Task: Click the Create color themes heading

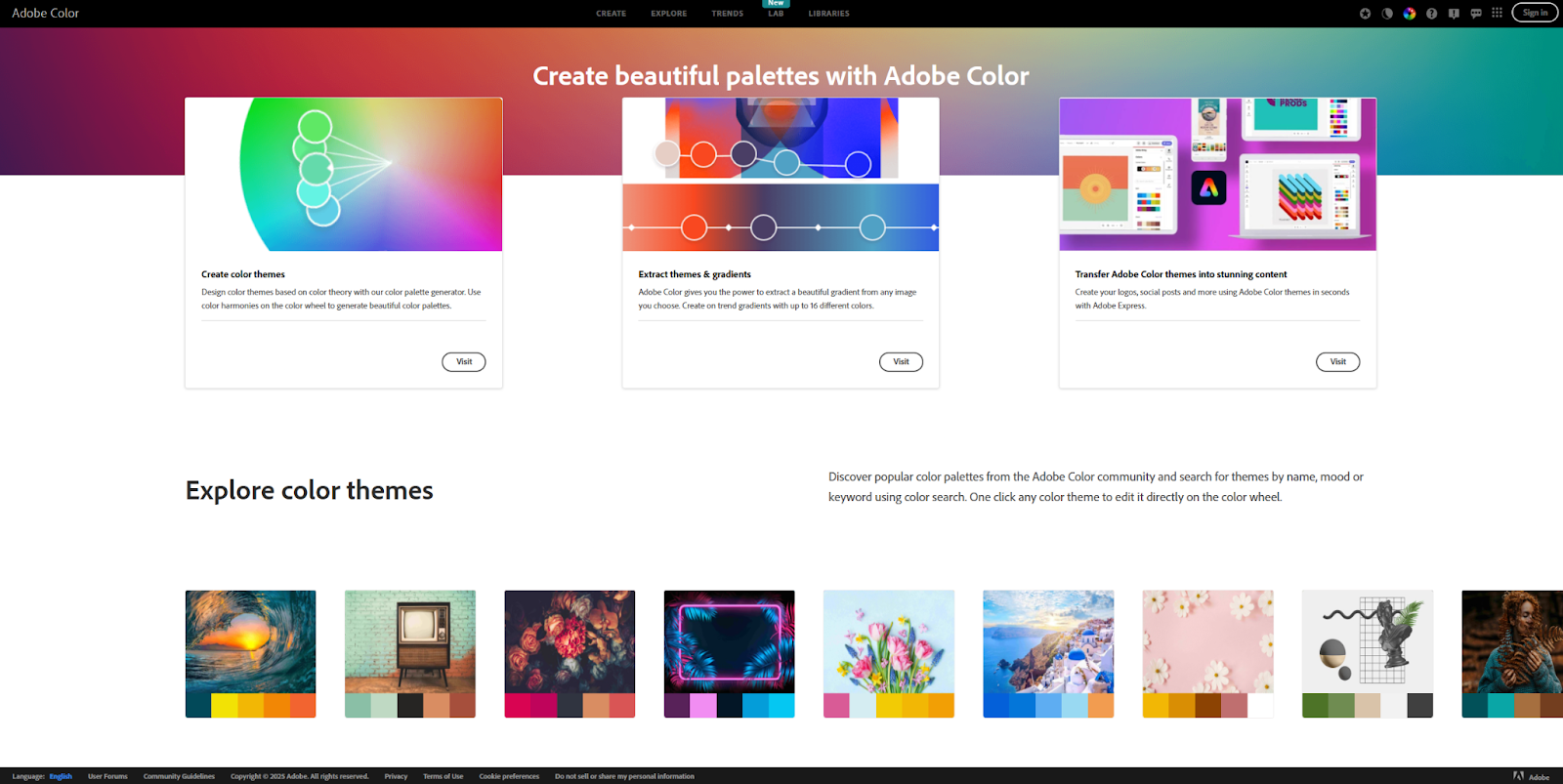Action: click(243, 274)
